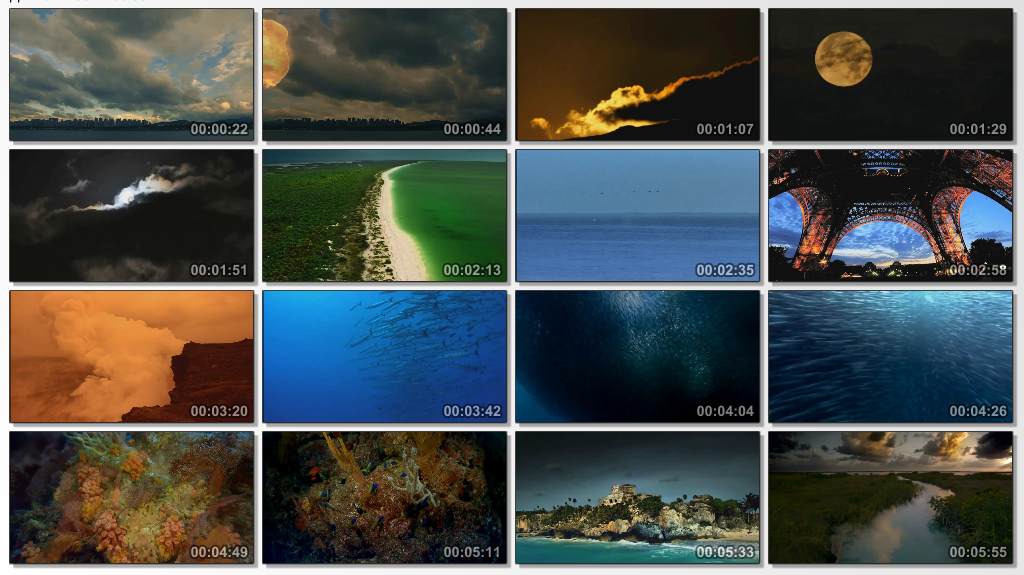The image size is (1024, 575).
Task: Click the dark underwater fish swirl frame
Action: 637,356
